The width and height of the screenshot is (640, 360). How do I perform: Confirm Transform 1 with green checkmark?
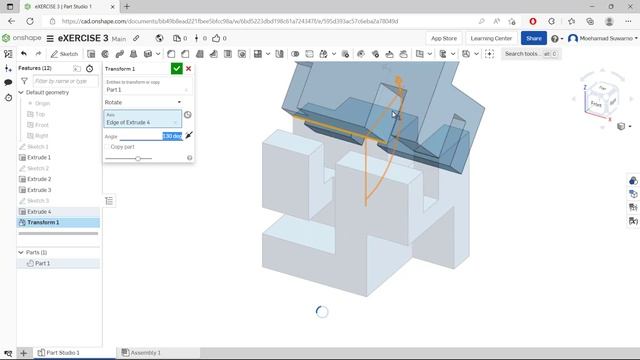pyautogui.click(x=176, y=69)
